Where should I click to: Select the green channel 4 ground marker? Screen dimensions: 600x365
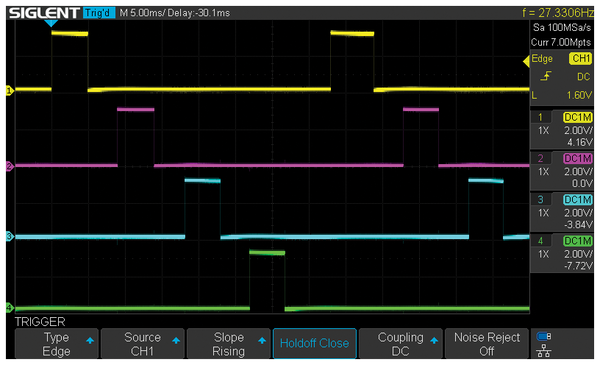click(10, 308)
